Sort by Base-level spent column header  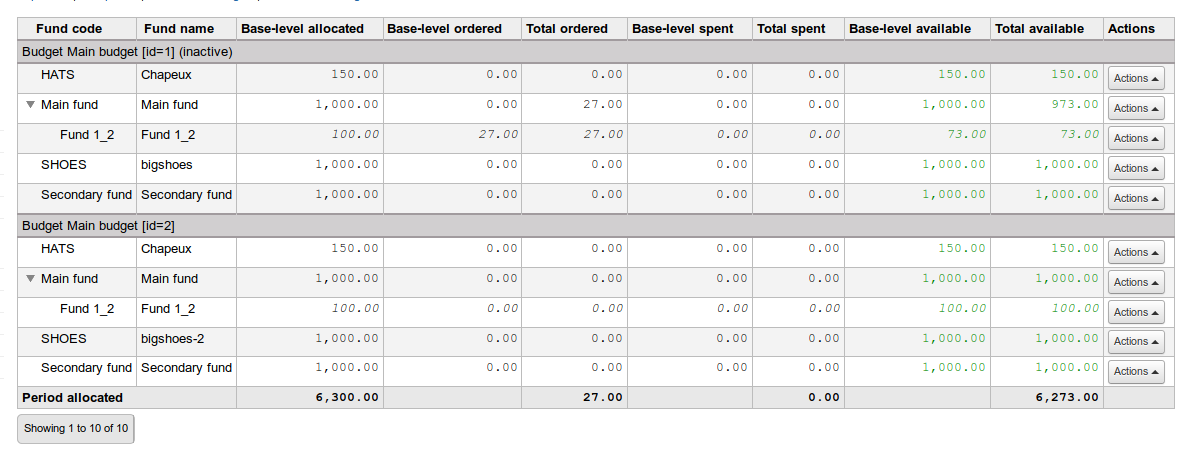[682, 29]
